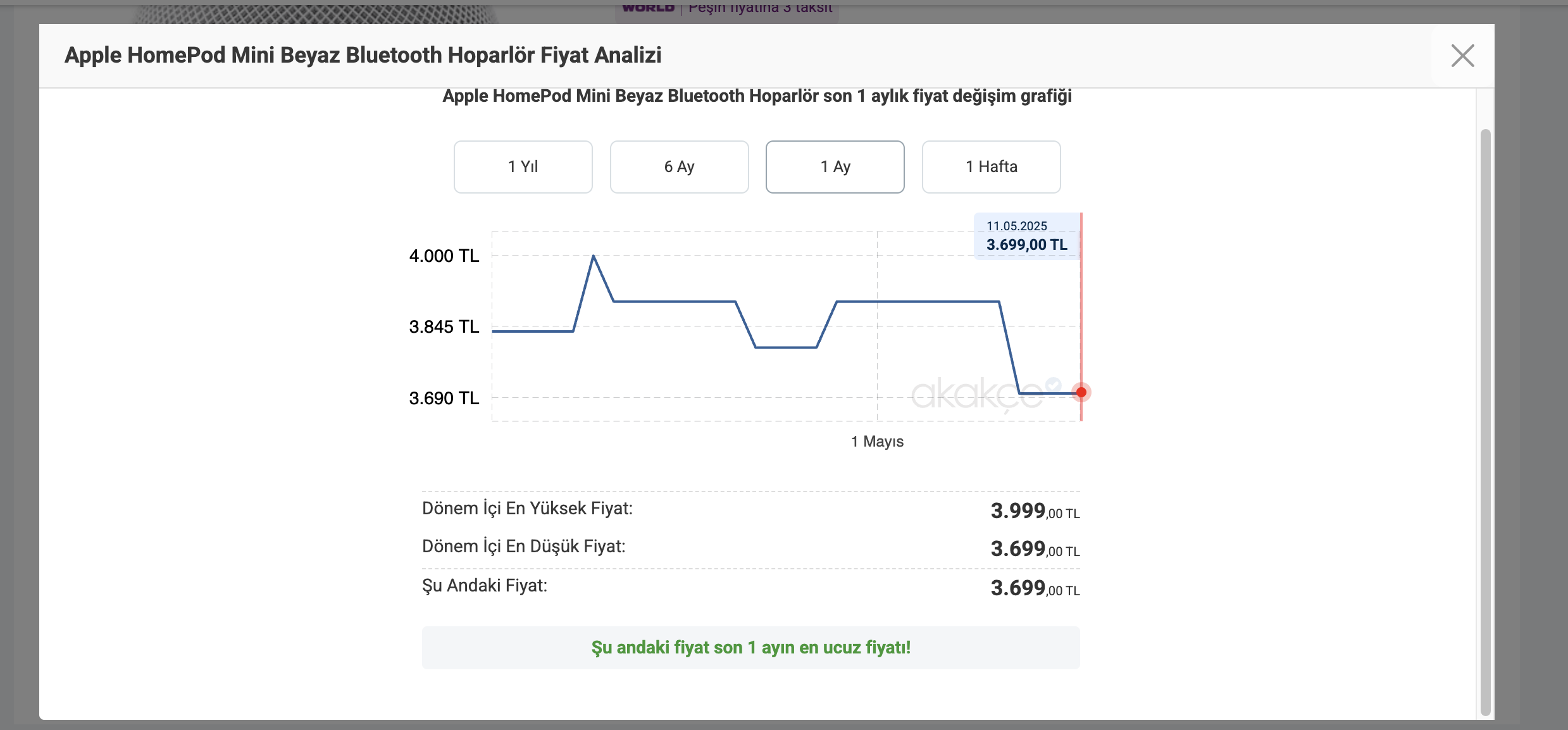The image size is (1568, 730).
Task: Click the highest price value 3.999,00 TL
Action: pyautogui.click(x=1035, y=511)
